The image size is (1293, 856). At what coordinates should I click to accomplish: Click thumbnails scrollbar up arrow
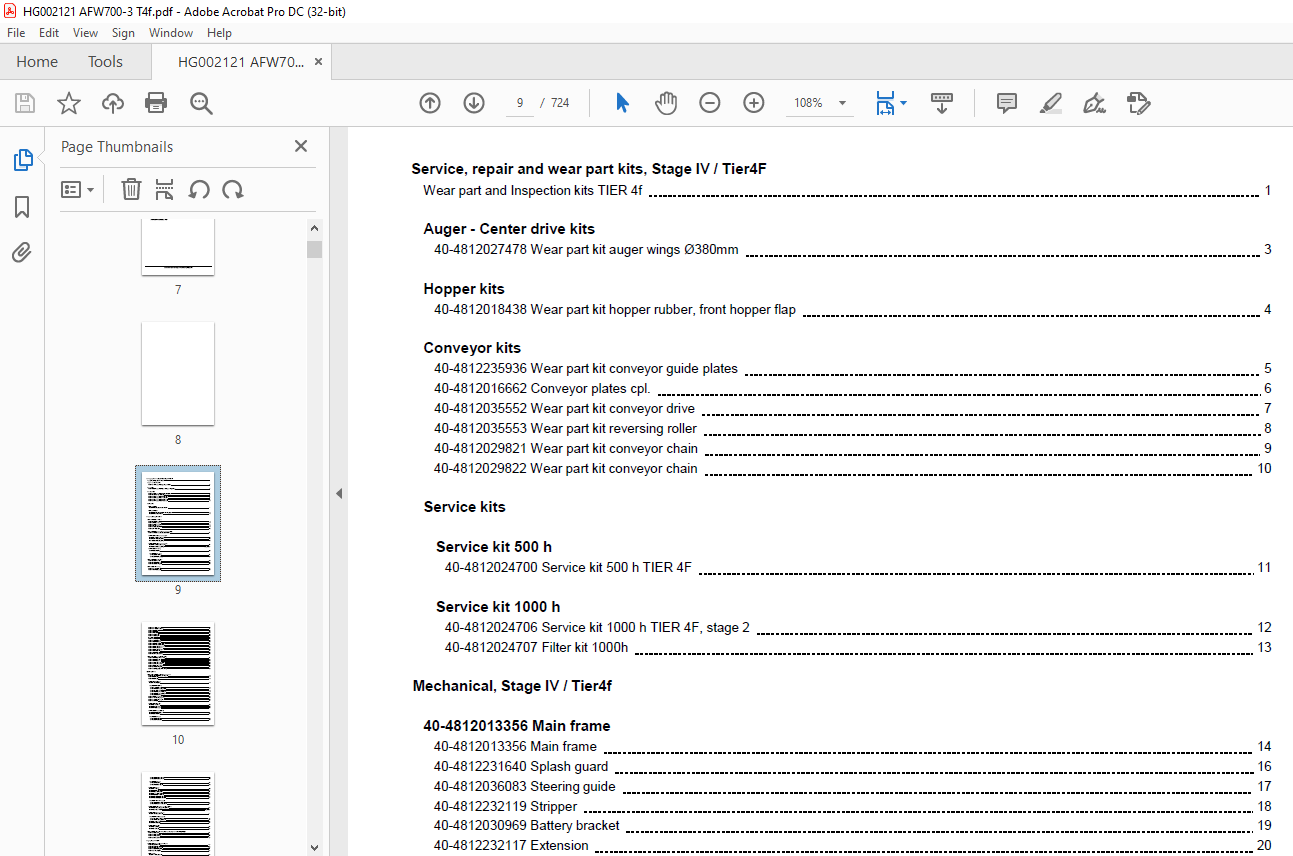pos(315,227)
